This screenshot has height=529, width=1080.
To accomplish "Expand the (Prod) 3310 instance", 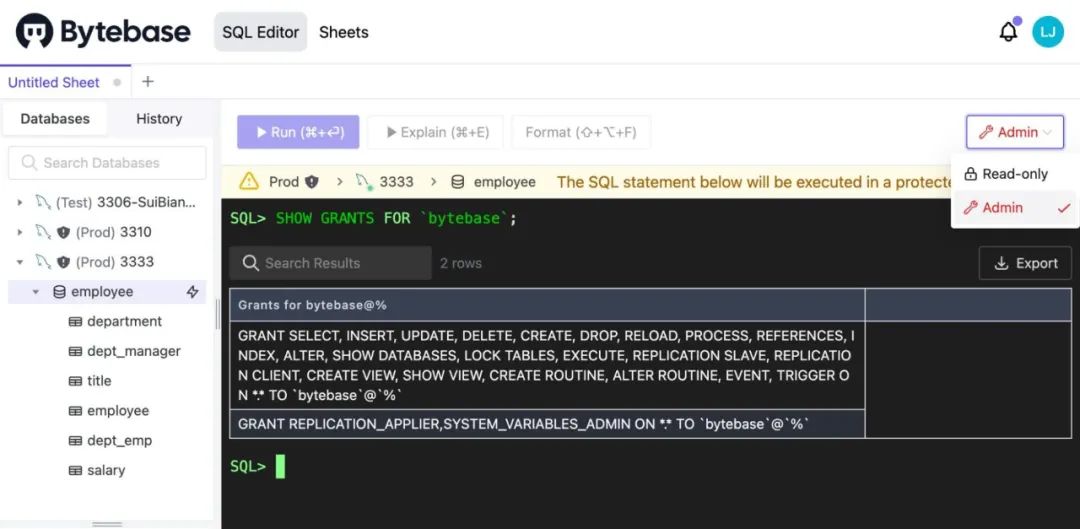I will click(20, 232).
